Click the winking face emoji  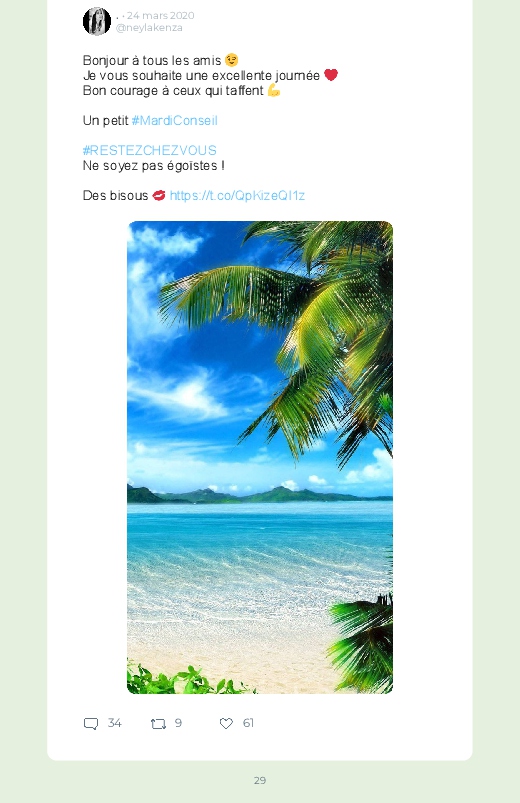coord(232,60)
